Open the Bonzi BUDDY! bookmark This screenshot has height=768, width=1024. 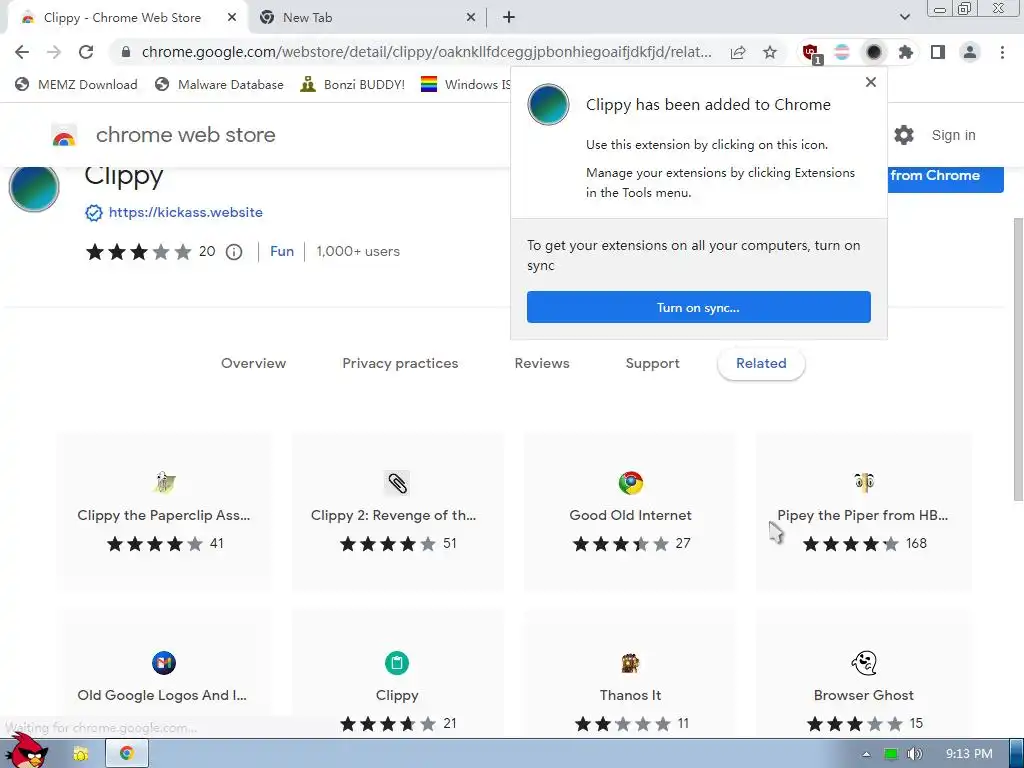coord(353,85)
